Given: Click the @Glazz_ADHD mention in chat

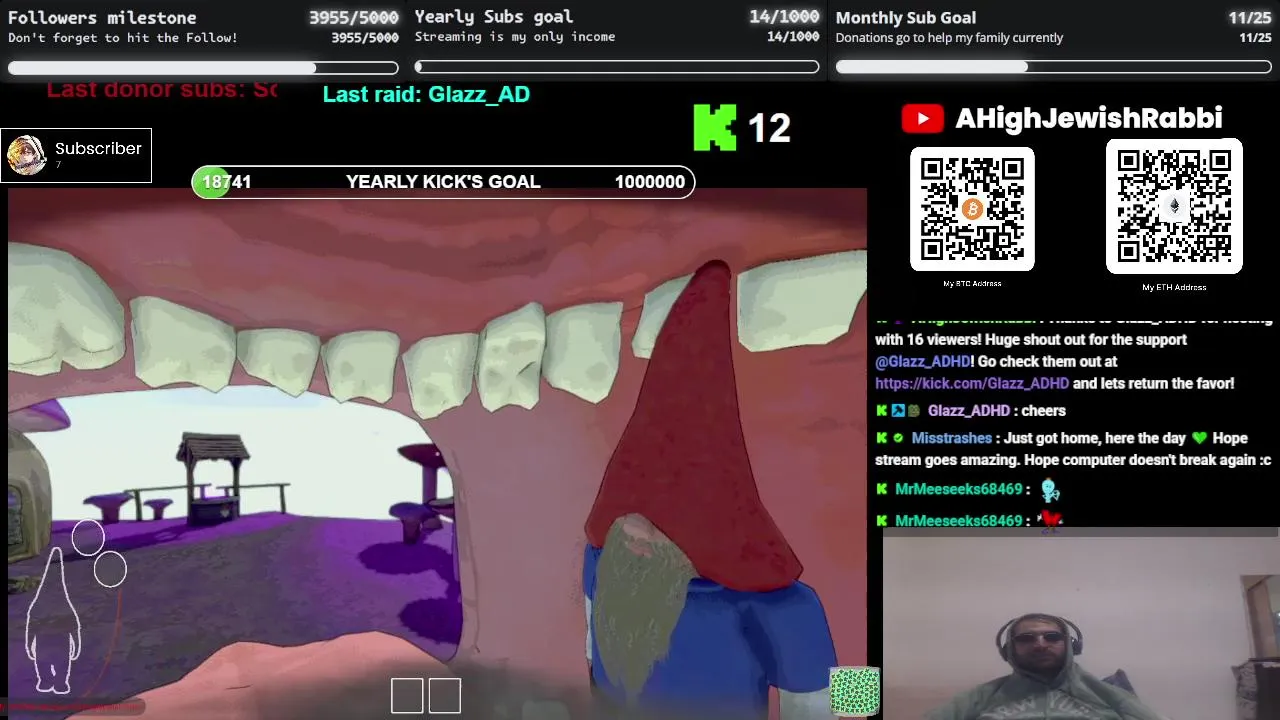Looking at the screenshot, I should click(923, 361).
